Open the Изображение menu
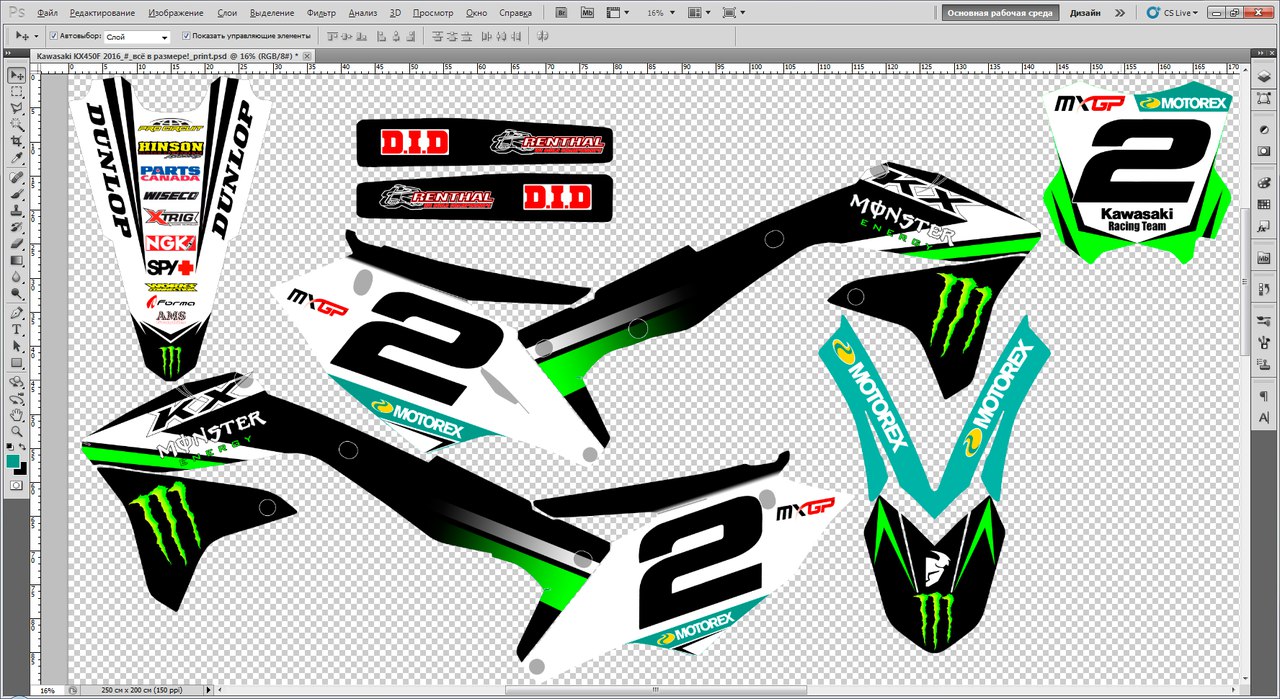Viewport: 1280px width, 699px height. coord(176,13)
